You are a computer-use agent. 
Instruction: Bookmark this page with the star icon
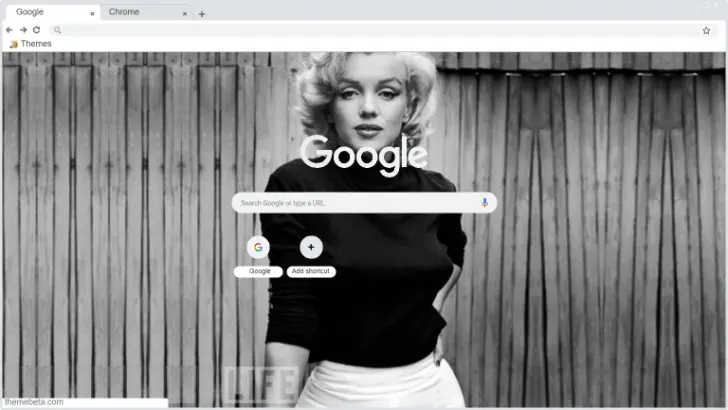pyautogui.click(x=705, y=30)
